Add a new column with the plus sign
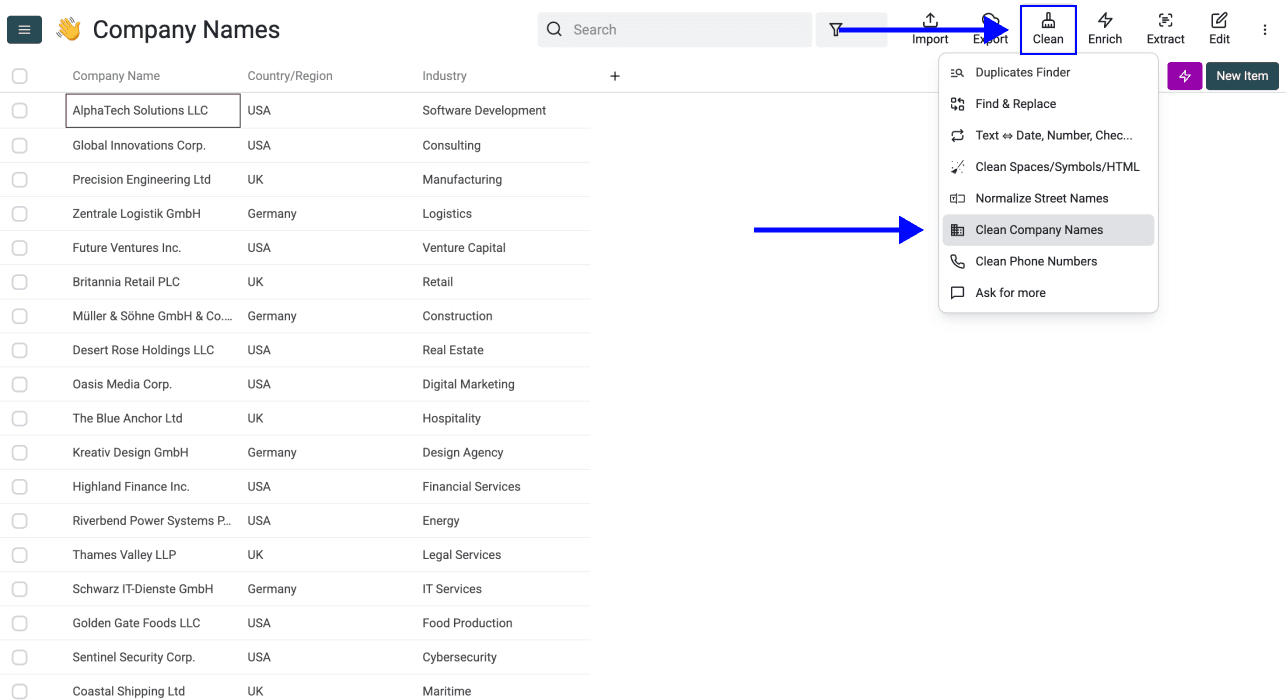 614,75
